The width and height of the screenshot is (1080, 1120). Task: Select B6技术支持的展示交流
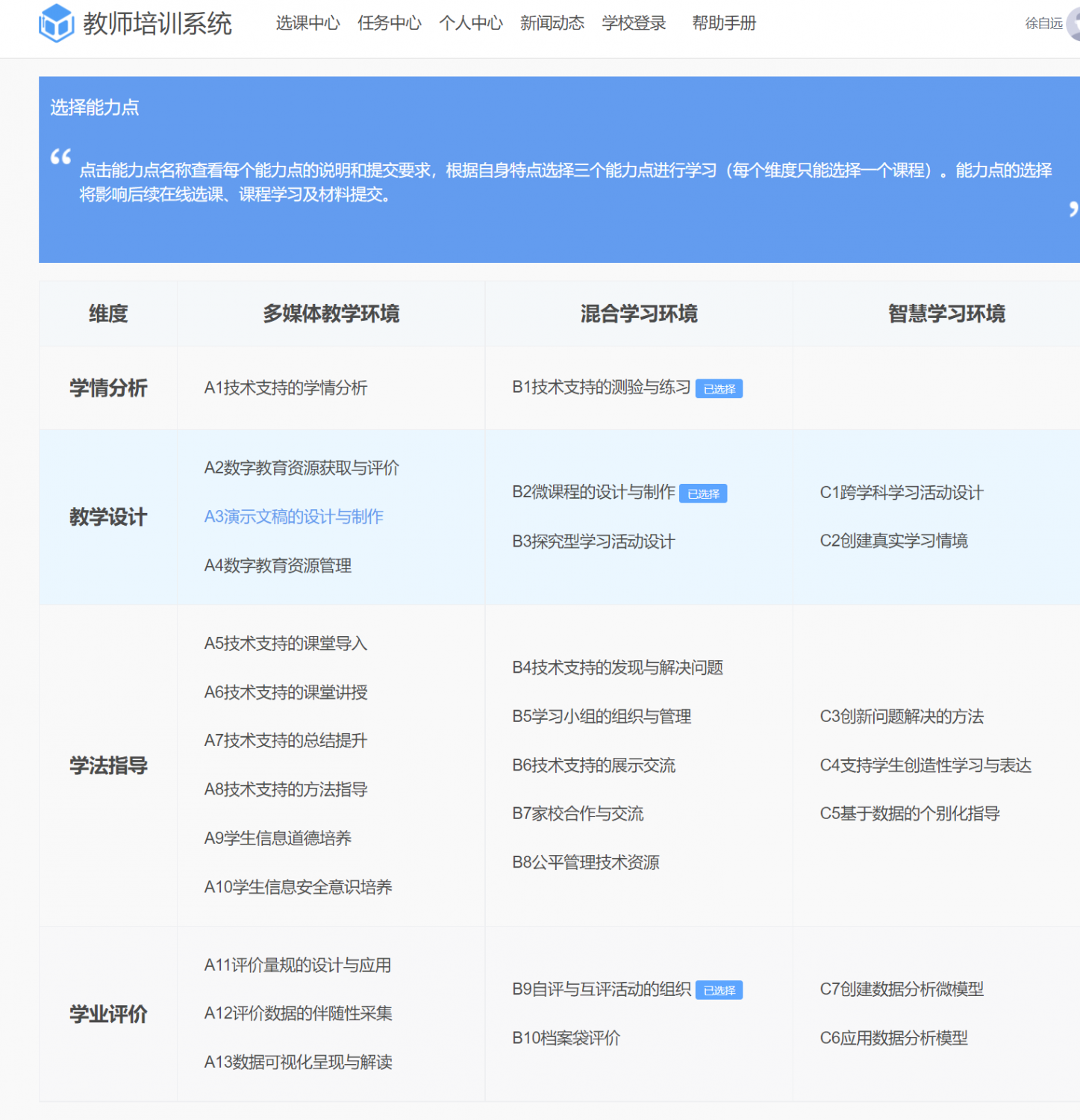click(593, 765)
